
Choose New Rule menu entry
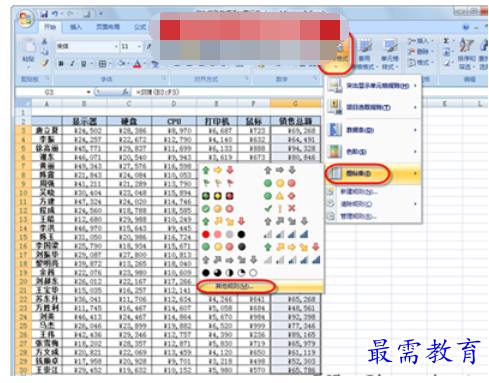pos(373,192)
